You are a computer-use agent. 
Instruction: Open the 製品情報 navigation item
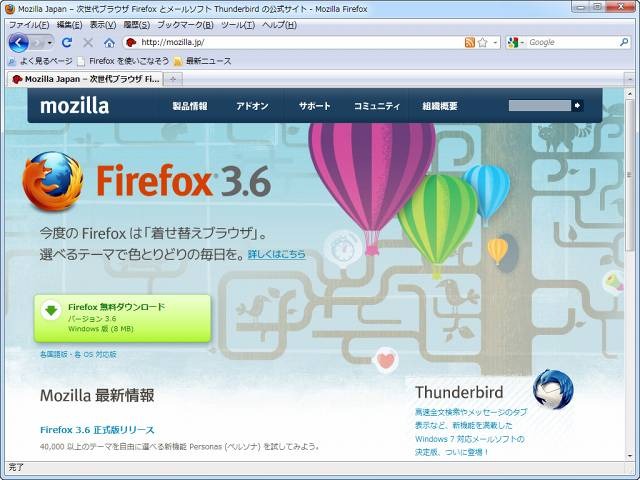pyautogui.click(x=190, y=106)
